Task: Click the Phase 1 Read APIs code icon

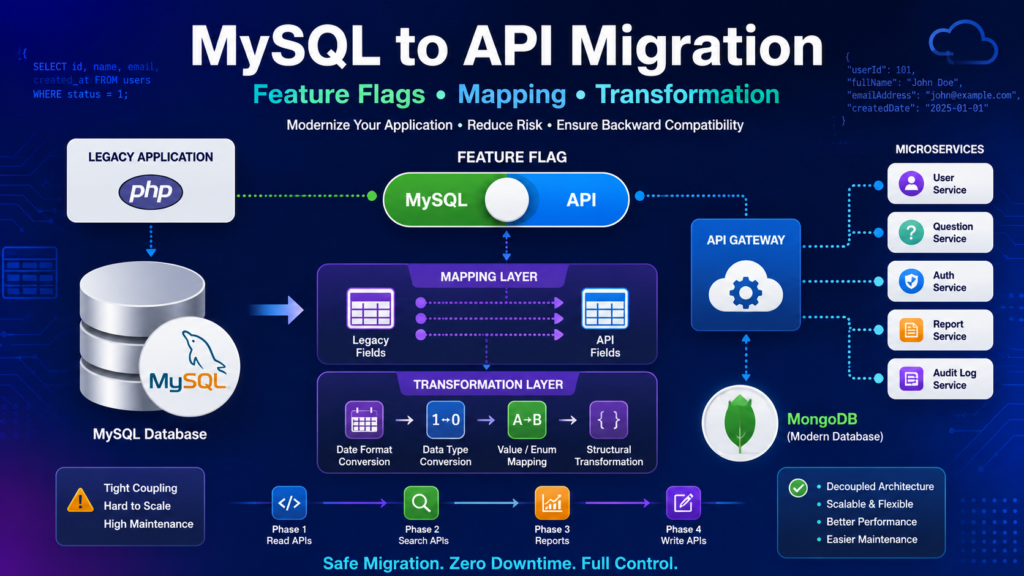Action: pos(289,503)
